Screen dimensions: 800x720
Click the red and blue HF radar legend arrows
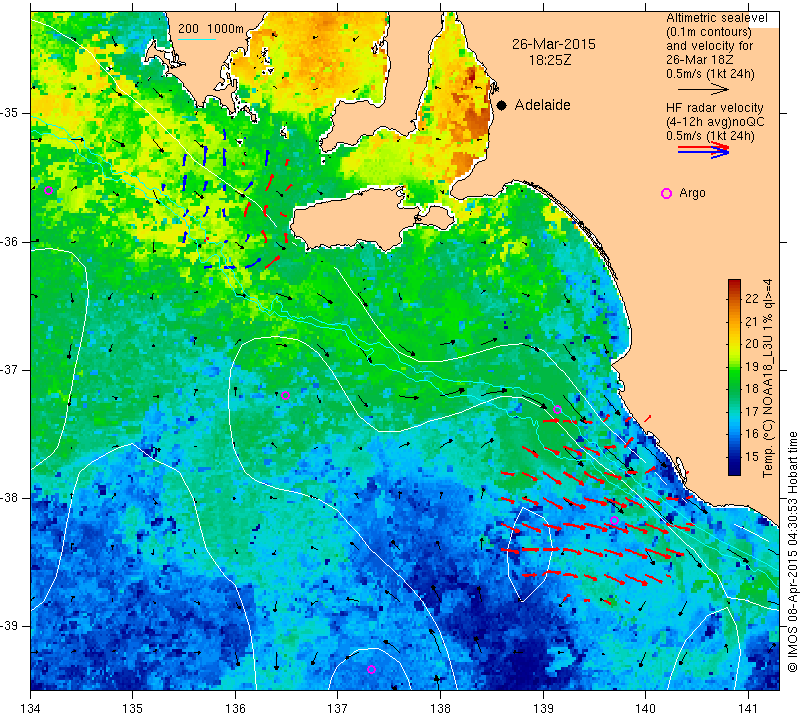703,150
